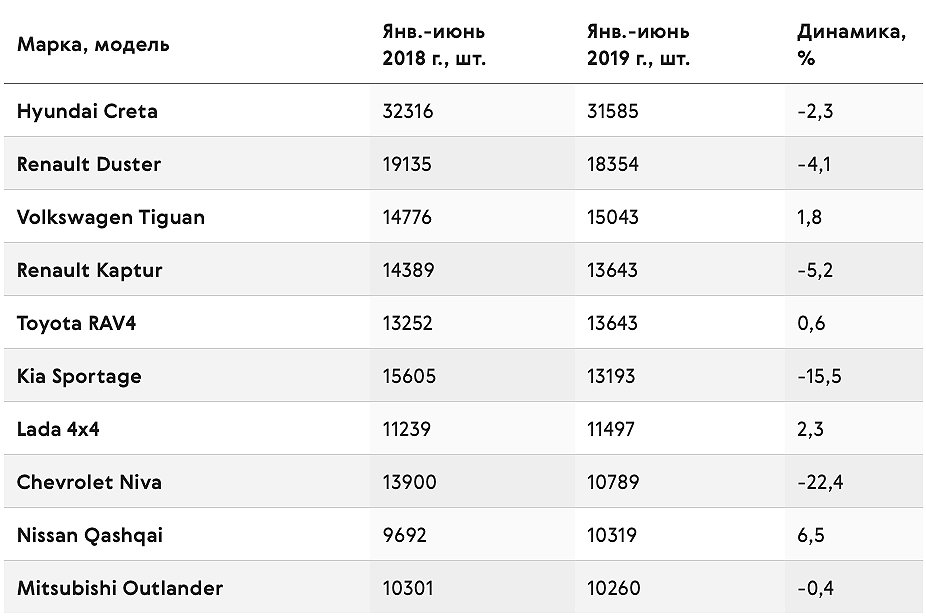Select the Lada 4x4 row label
The width and height of the screenshot is (926, 616).
(x=58, y=429)
